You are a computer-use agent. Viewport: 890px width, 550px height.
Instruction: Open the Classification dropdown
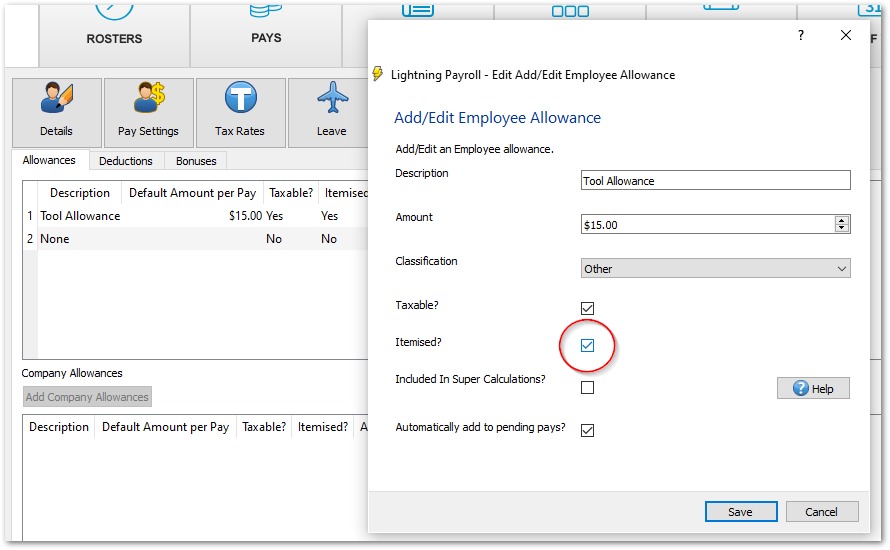(x=716, y=268)
